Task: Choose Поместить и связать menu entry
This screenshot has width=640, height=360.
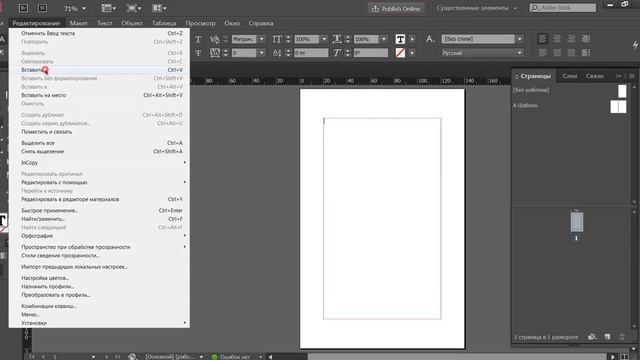Action: (x=99, y=132)
